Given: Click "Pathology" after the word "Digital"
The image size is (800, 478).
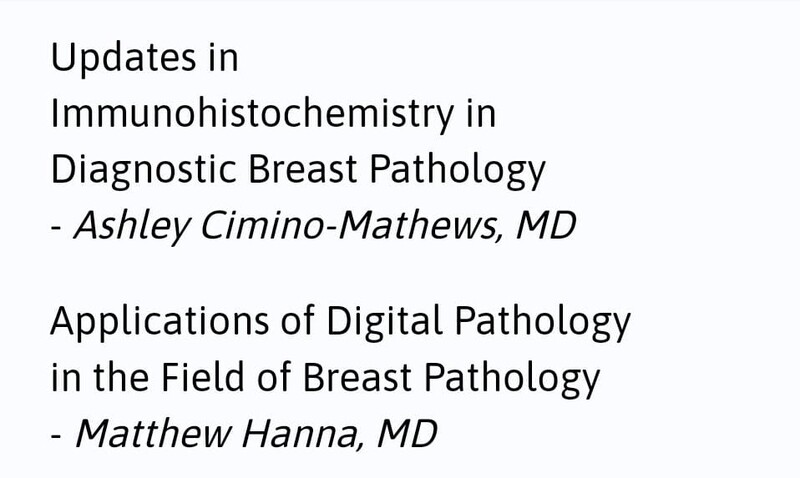Looking at the screenshot, I should (x=543, y=322).
